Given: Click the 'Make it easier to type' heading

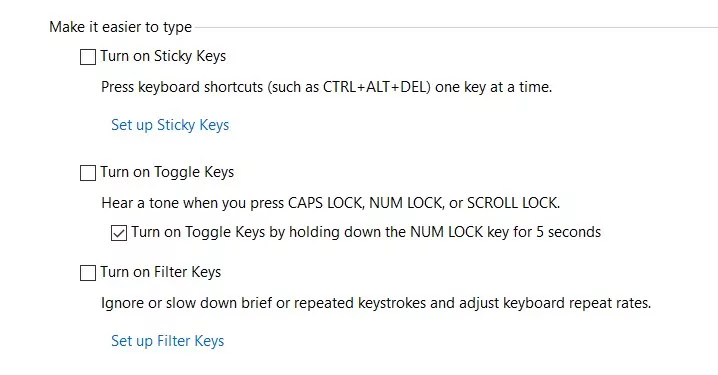Looking at the screenshot, I should point(120,27).
